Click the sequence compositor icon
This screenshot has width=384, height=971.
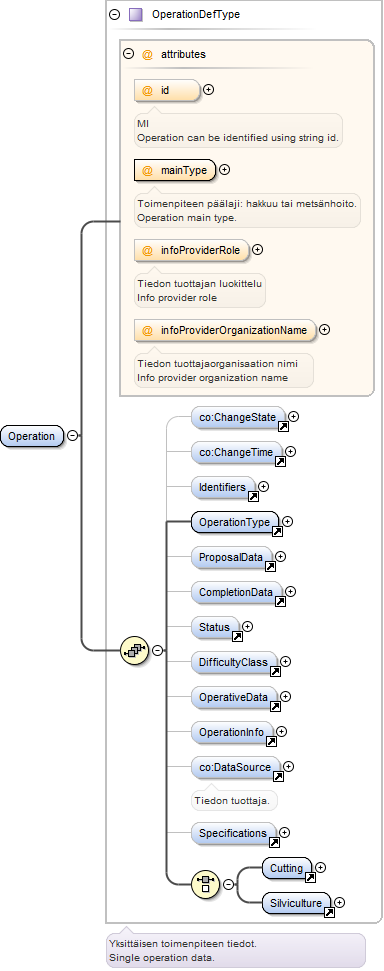coord(134,650)
